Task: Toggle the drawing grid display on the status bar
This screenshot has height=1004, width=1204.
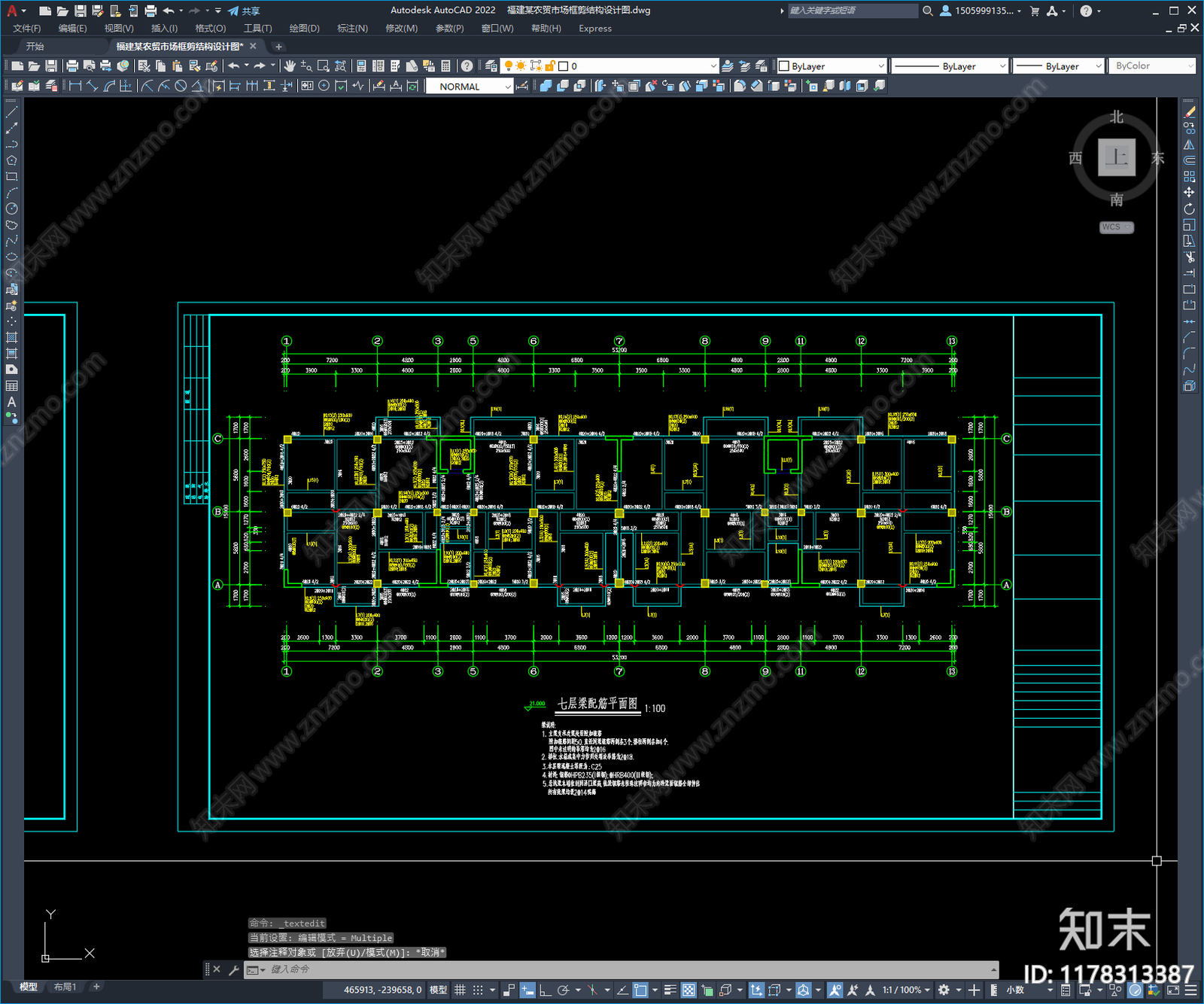Action: click(x=460, y=990)
